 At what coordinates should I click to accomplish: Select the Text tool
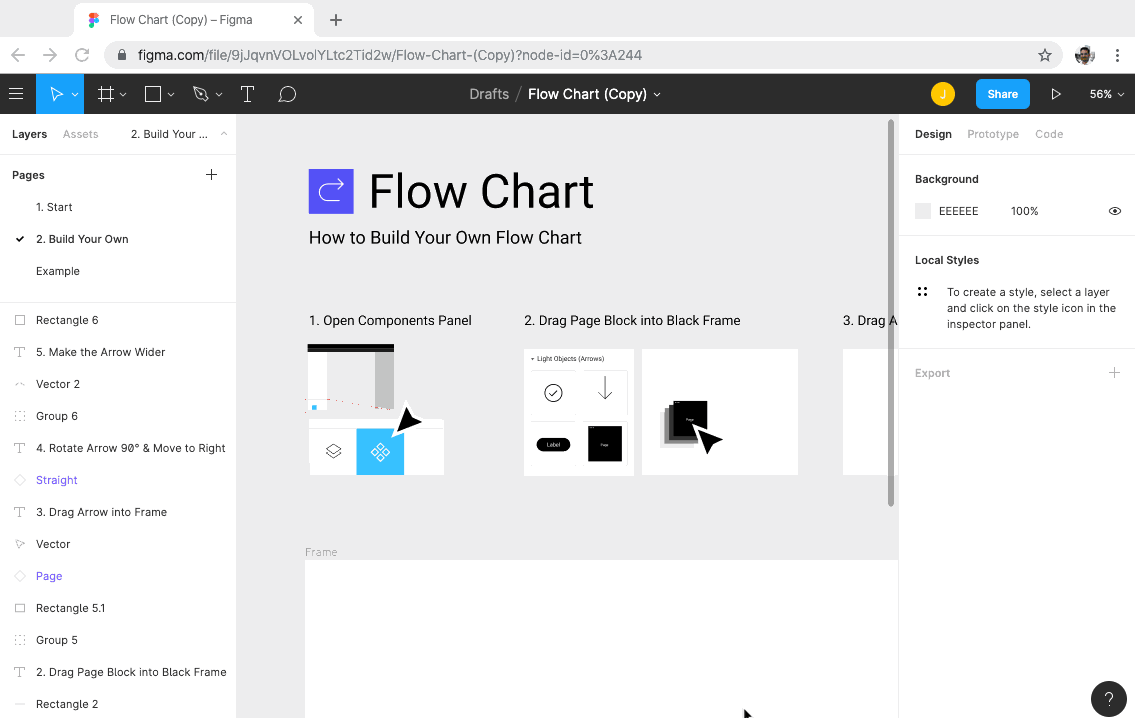click(x=247, y=94)
